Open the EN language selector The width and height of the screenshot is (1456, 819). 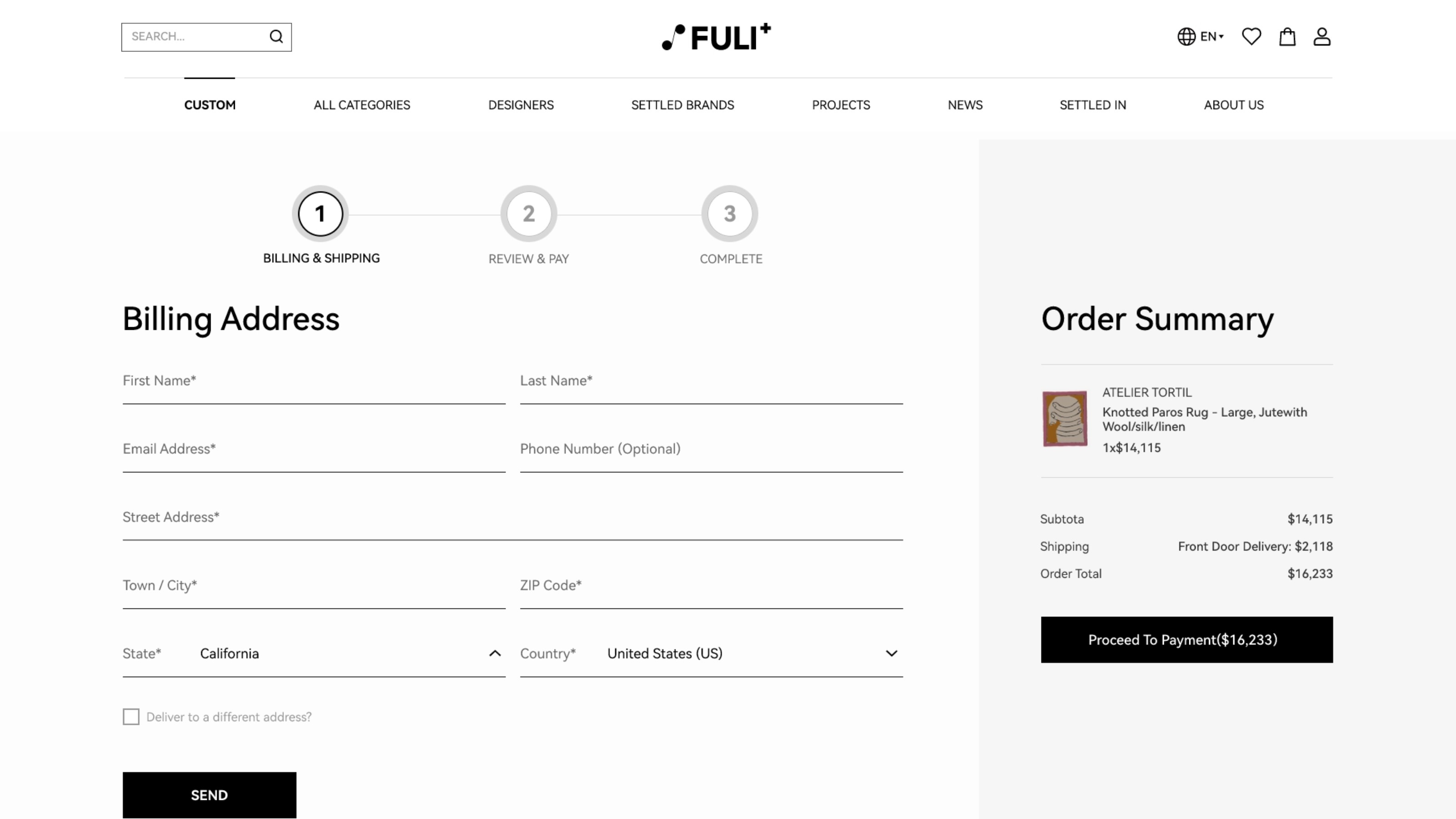(1212, 37)
